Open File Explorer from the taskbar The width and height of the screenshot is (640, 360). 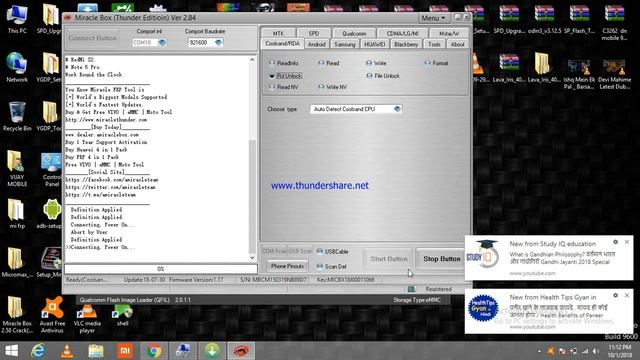[96, 351]
